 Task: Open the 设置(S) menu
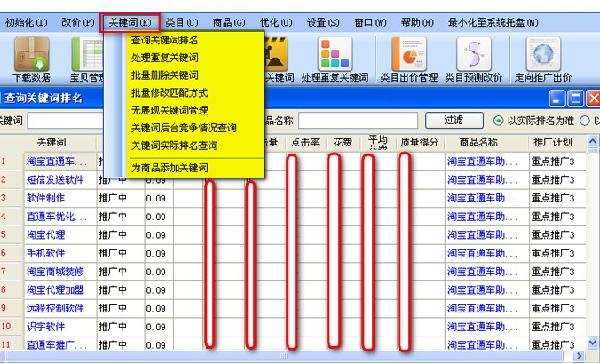tap(323, 23)
